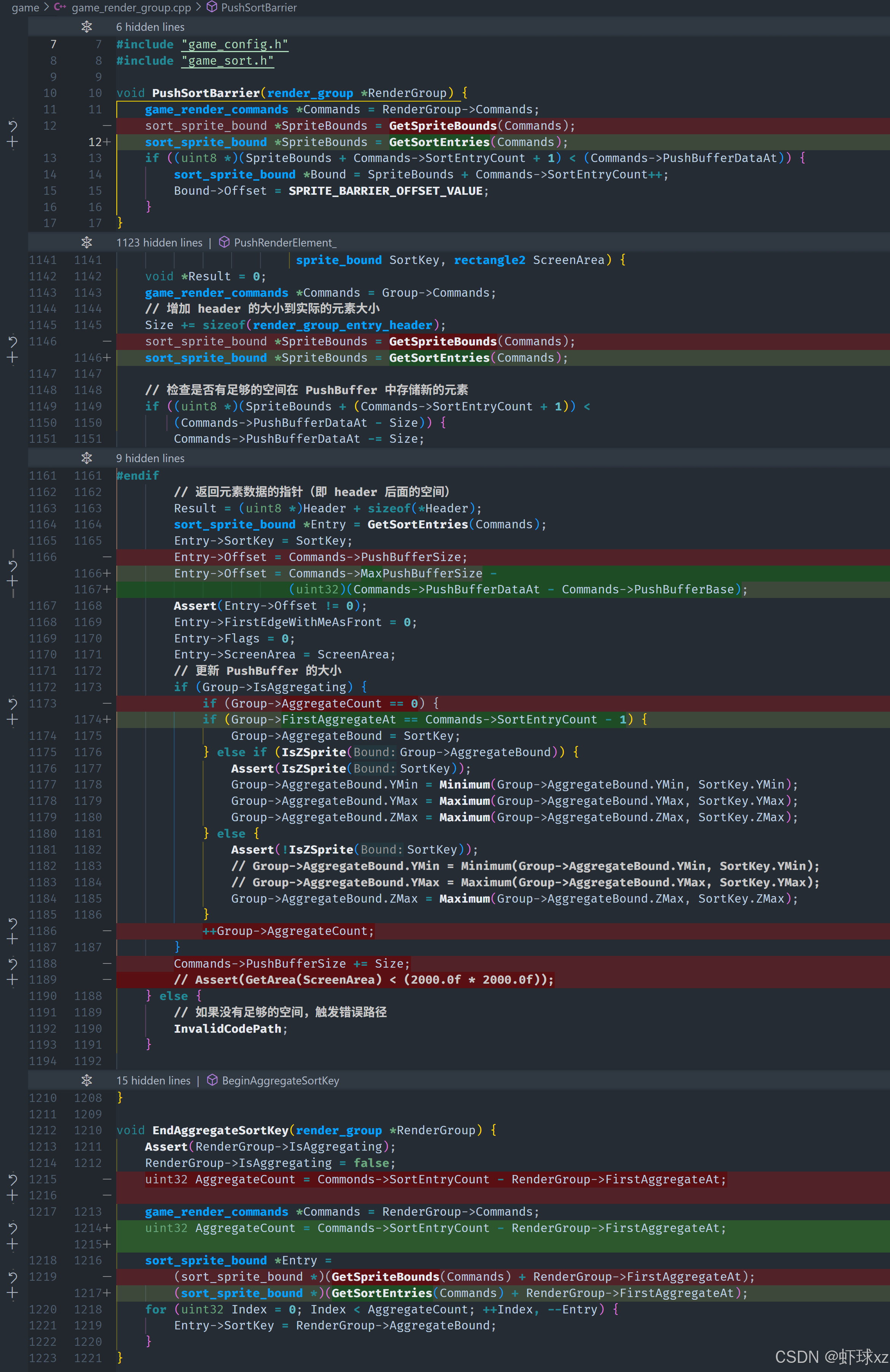This screenshot has height=1372, width=890.
Task: Open the game_render_group.cpp breadcrumb
Action: pyautogui.click(x=131, y=8)
